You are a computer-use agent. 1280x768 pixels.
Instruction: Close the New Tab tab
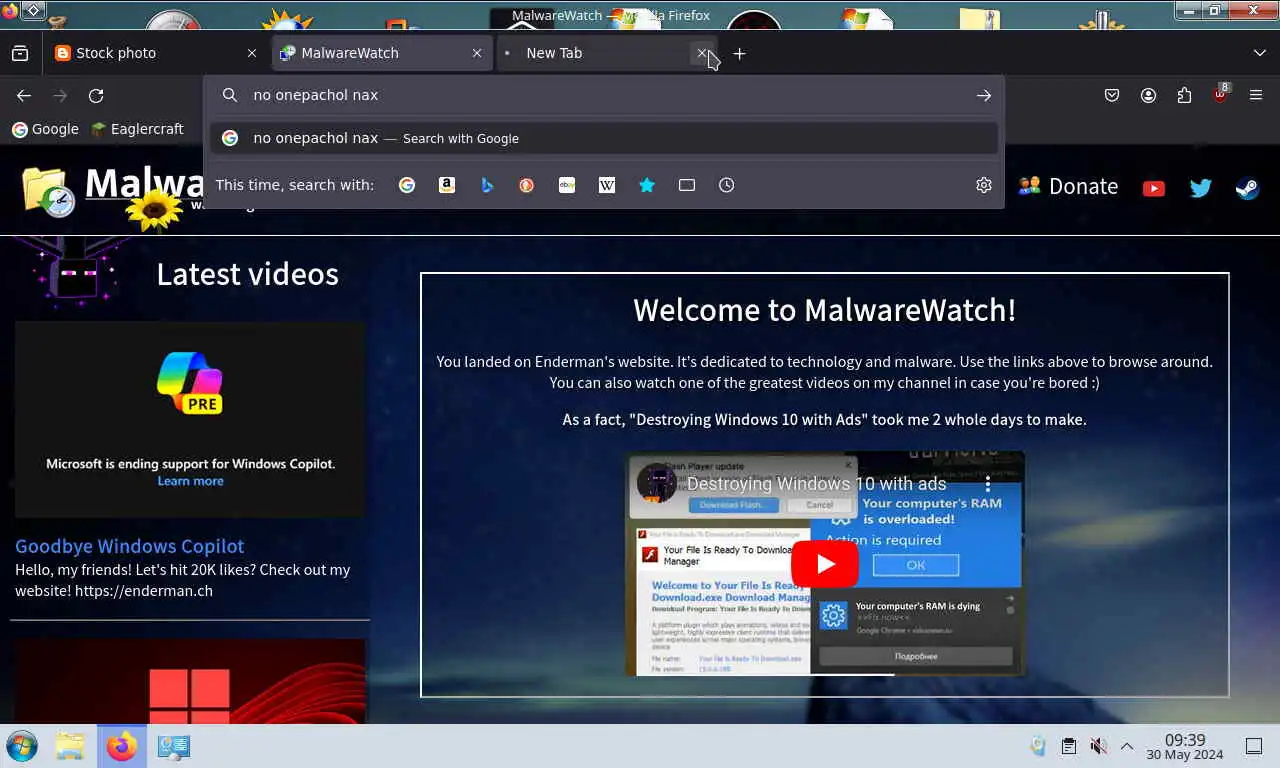point(702,53)
